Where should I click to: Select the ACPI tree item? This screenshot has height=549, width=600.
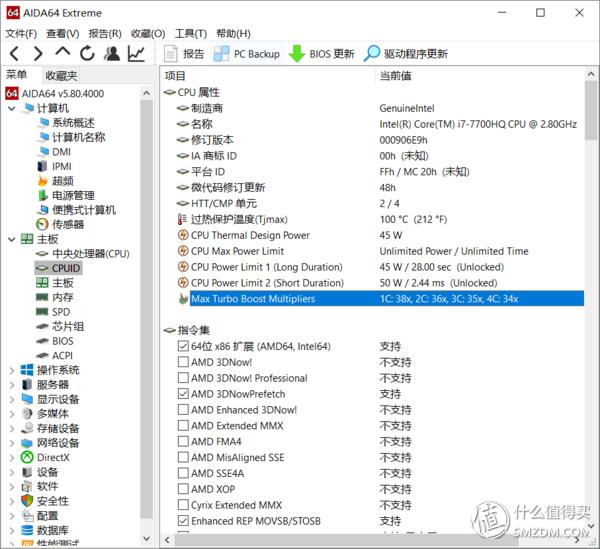(x=54, y=355)
